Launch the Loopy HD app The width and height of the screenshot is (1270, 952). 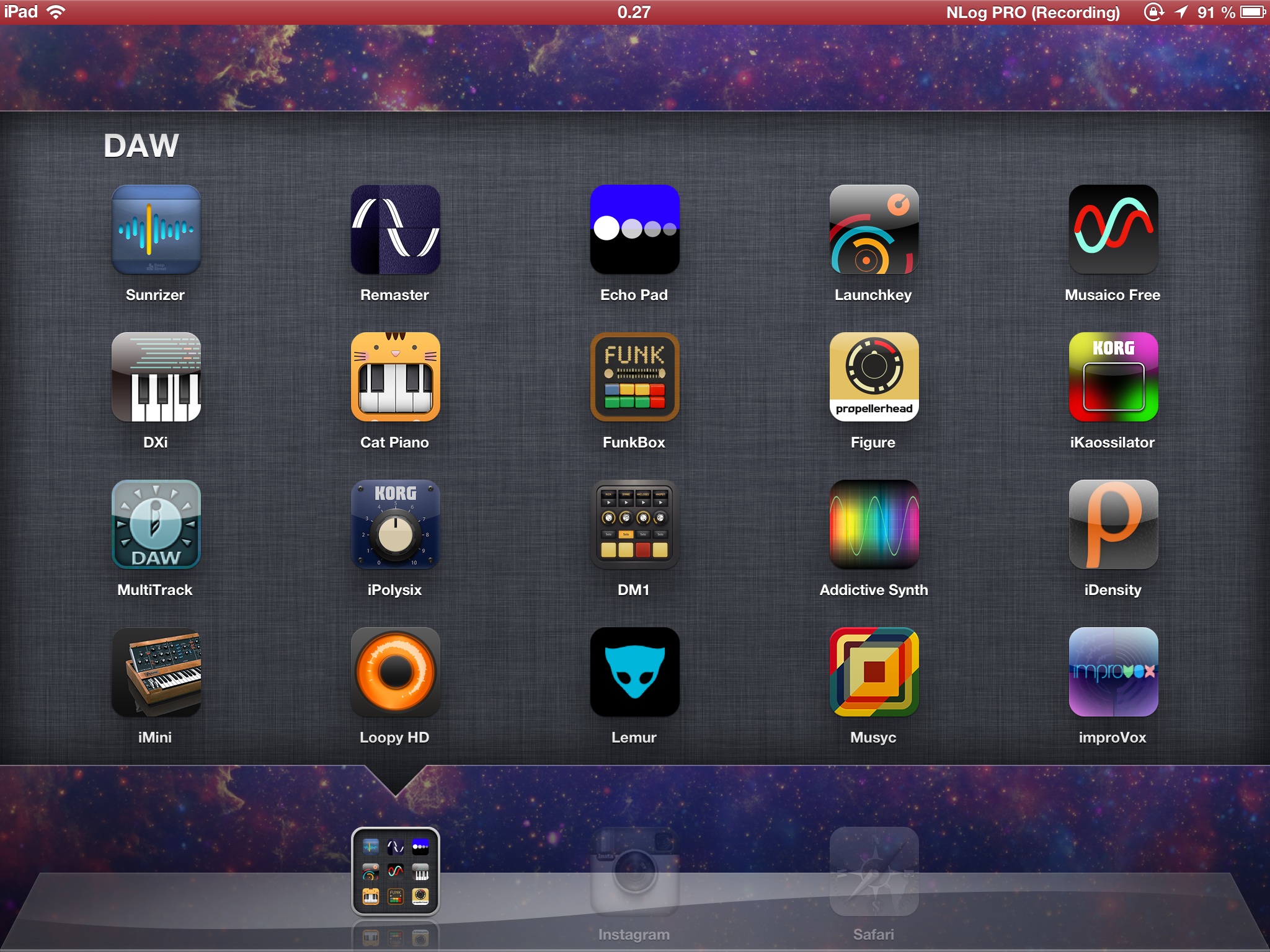coord(395,672)
